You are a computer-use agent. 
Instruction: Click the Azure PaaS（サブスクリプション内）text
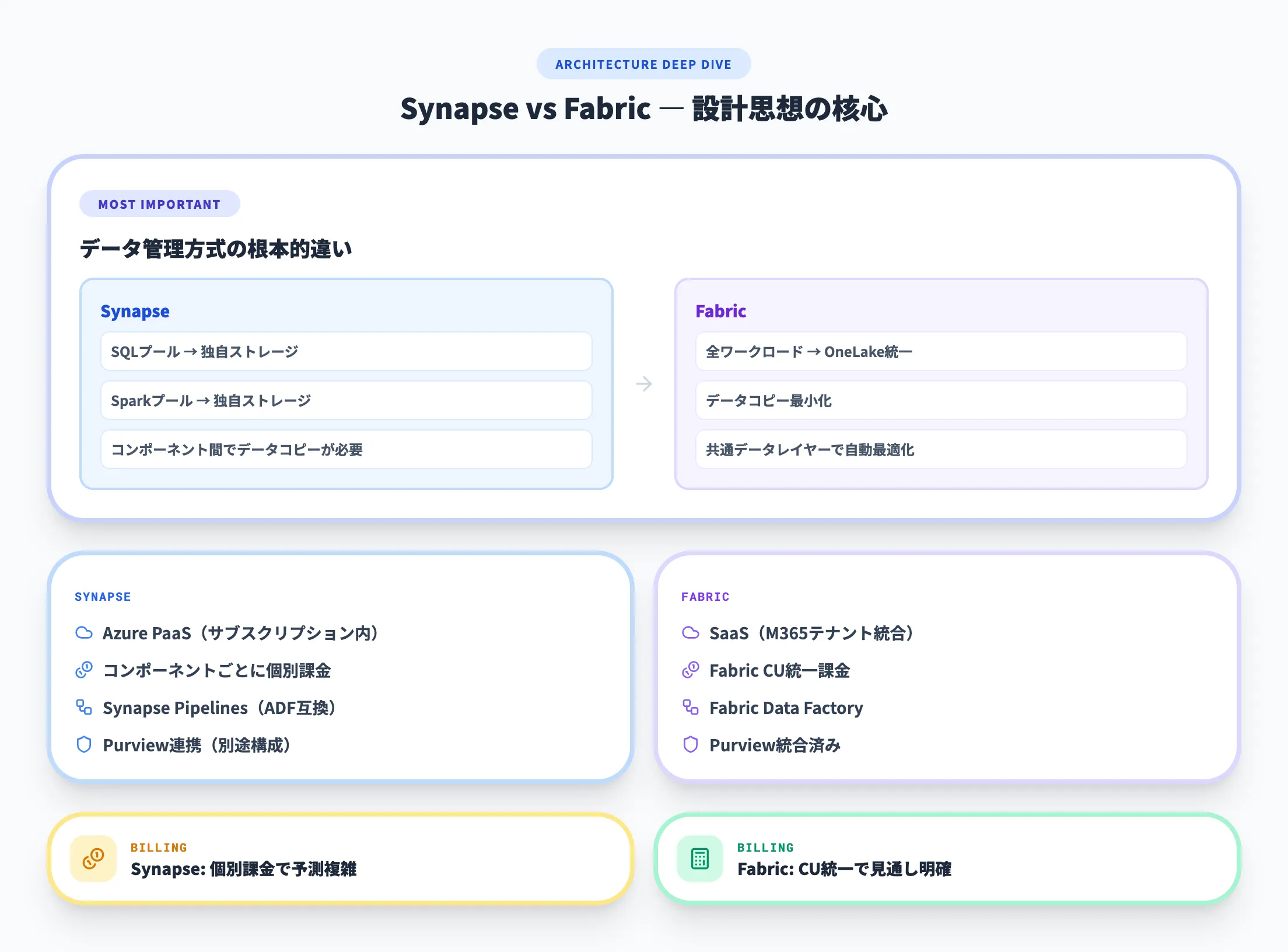[x=240, y=633]
